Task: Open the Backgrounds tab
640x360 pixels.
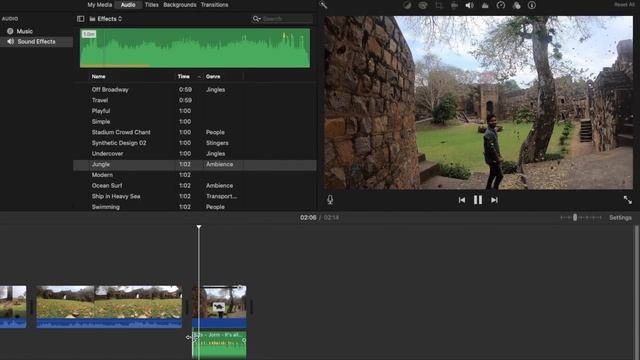Action: pos(180,5)
